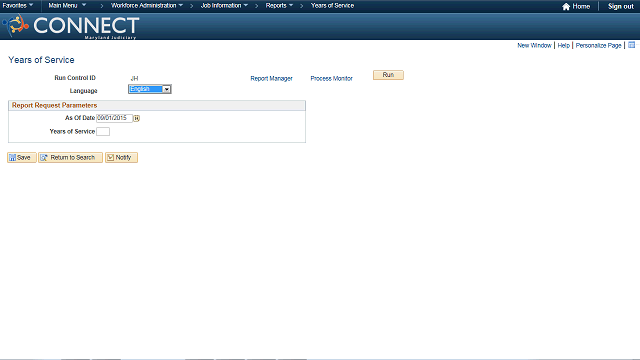Viewport: 640px width, 360px height.
Task: Click the Run button
Action: (x=388, y=75)
